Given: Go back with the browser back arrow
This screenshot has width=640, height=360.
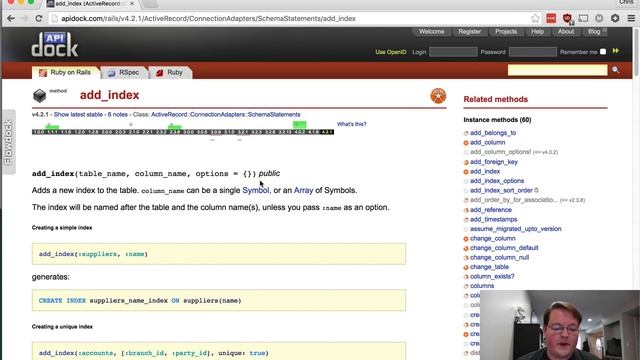Looking at the screenshot, I should click(11, 19).
